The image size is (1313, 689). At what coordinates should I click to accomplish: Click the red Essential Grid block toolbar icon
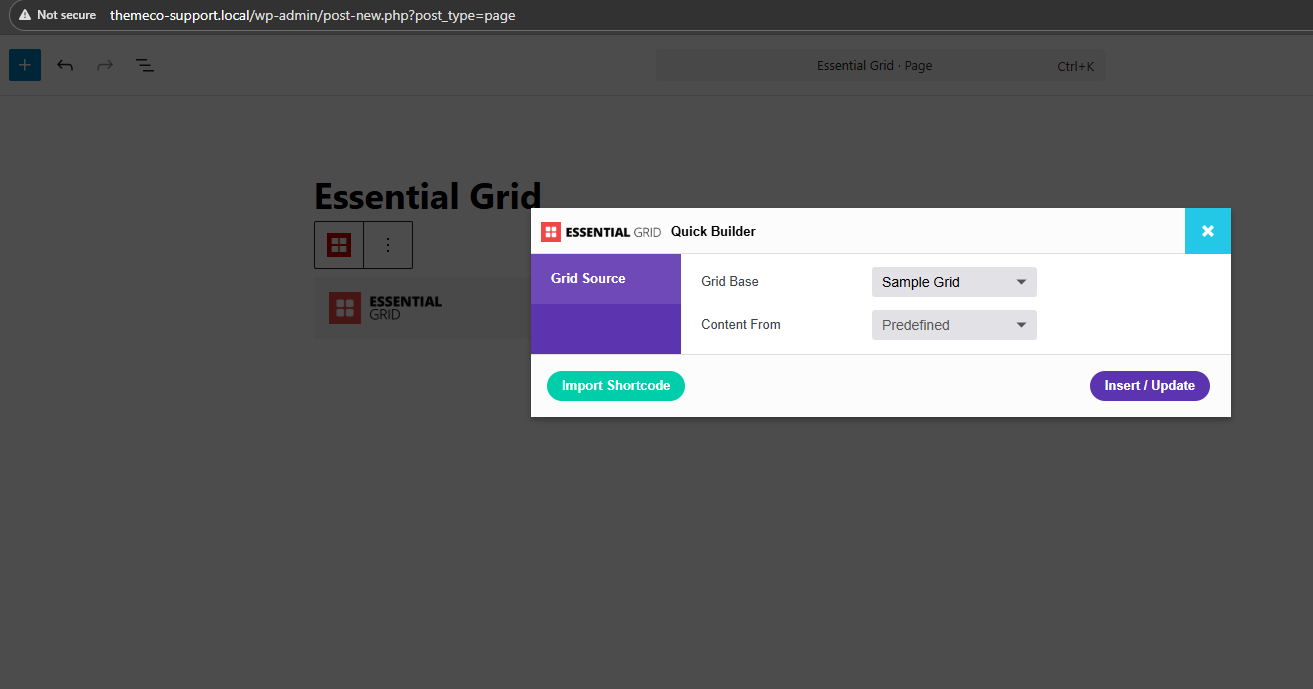339,245
